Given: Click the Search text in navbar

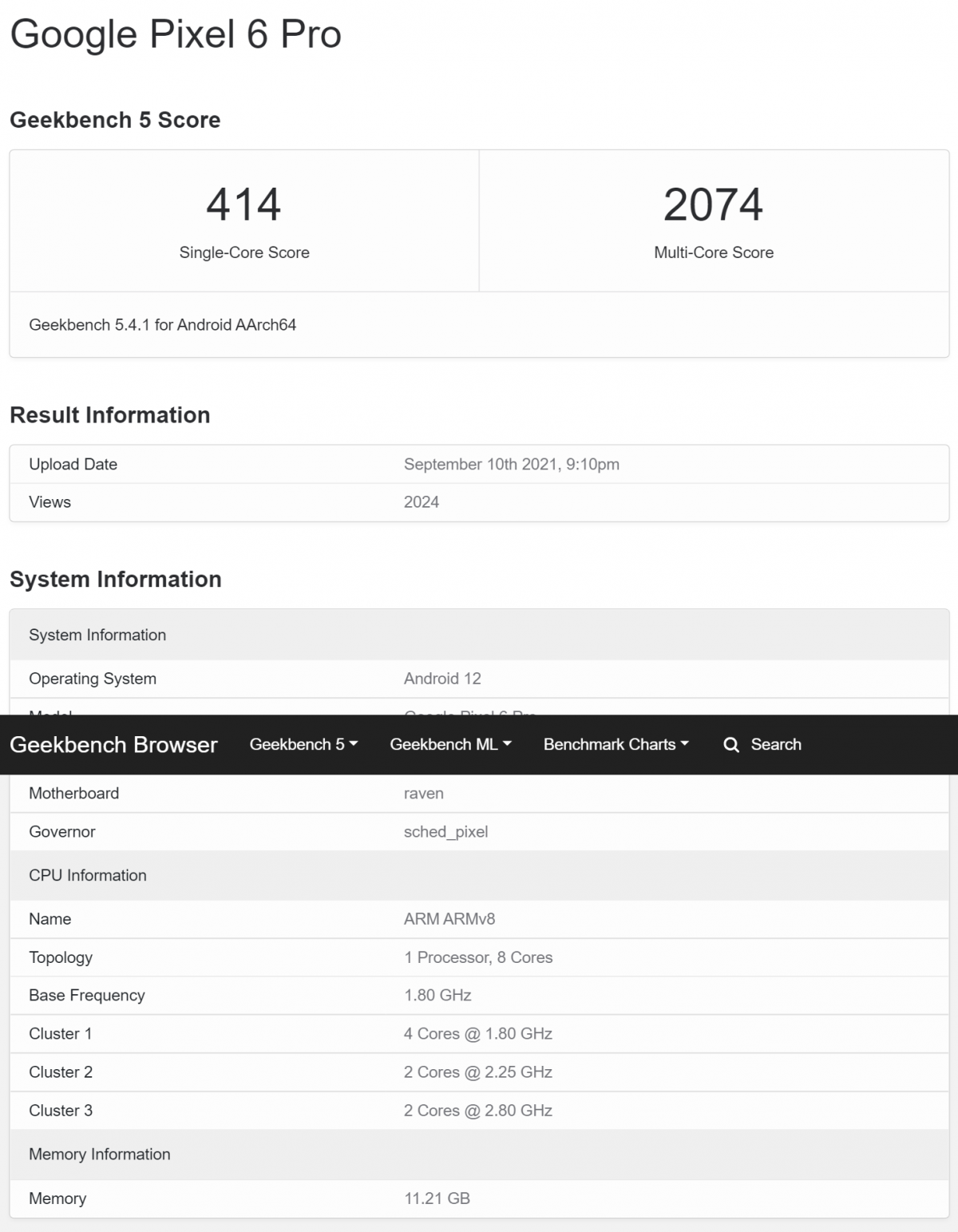Looking at the screenshot, I should 775,744.
